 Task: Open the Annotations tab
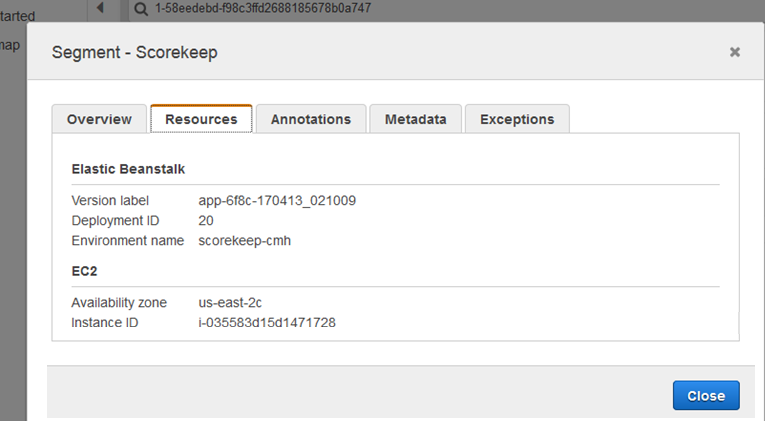click(310, 119)
